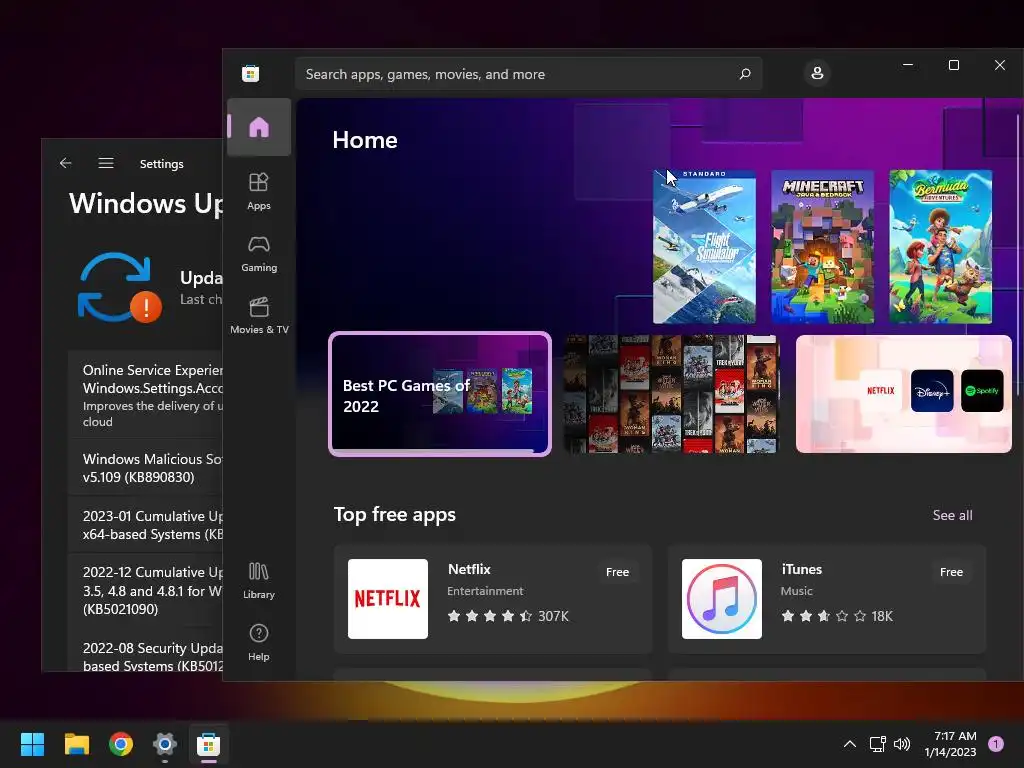This screenshot has width=1024, height=768.
Task: Open the Netflix app logo tile
Action: coord(388,599)
